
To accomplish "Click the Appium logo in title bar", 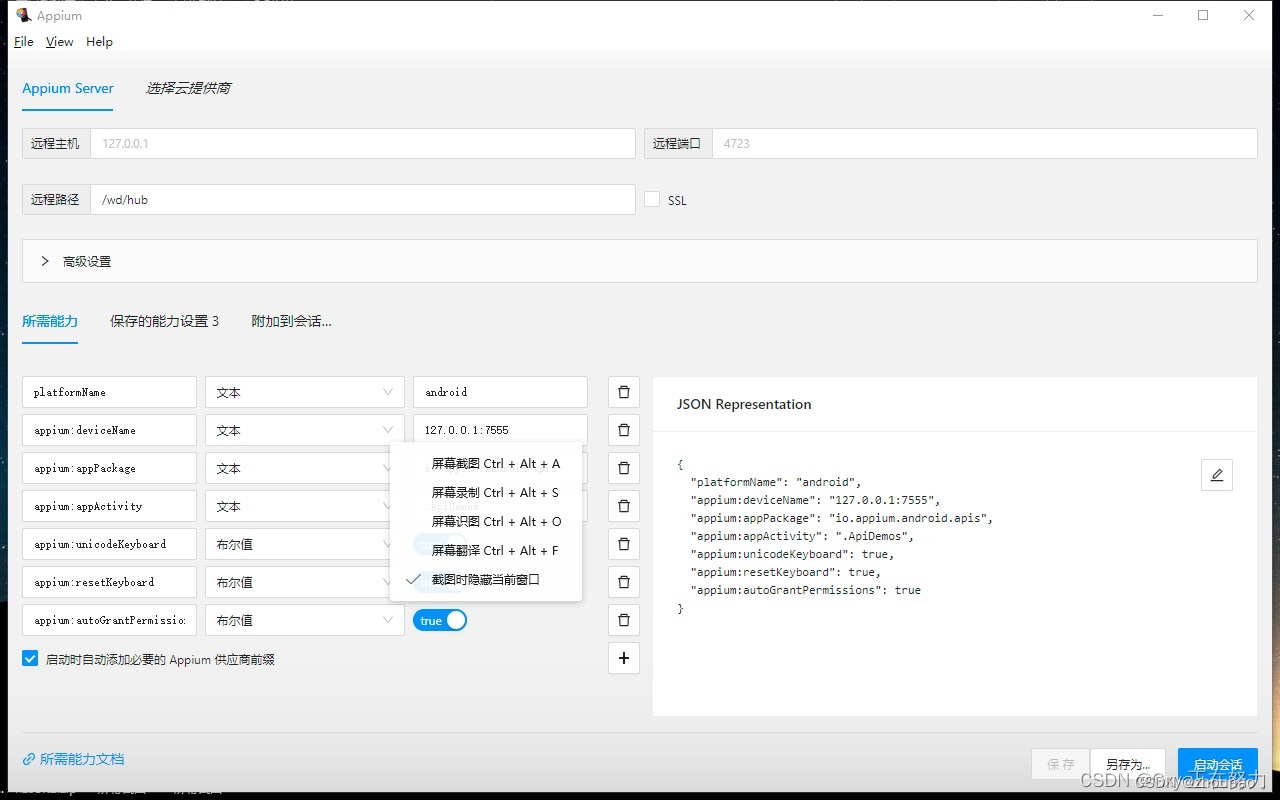I will pos(23,15).
